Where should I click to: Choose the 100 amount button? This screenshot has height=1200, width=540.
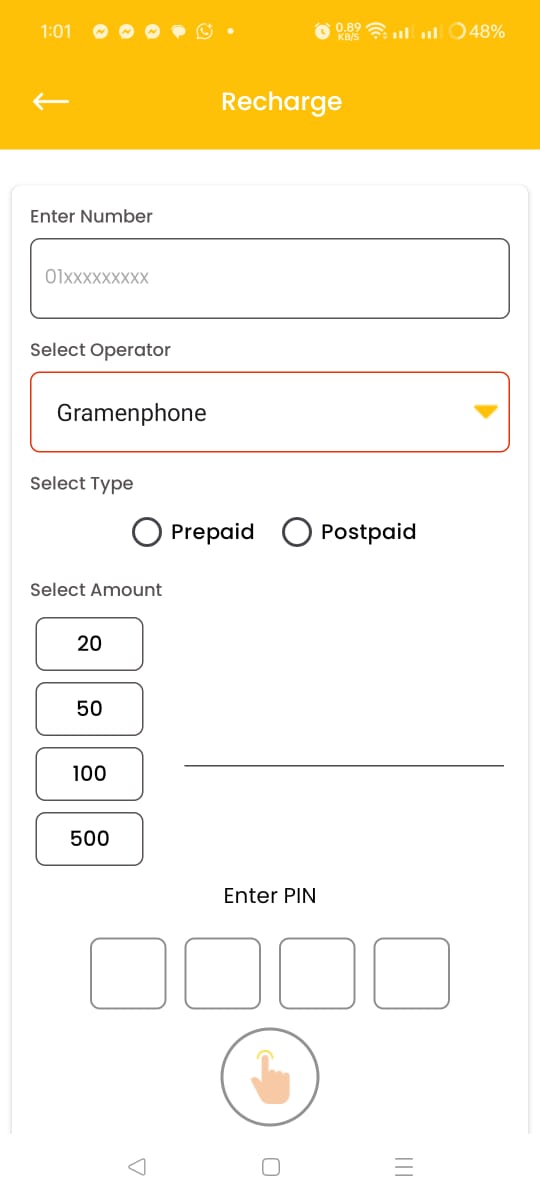[89, 774]
